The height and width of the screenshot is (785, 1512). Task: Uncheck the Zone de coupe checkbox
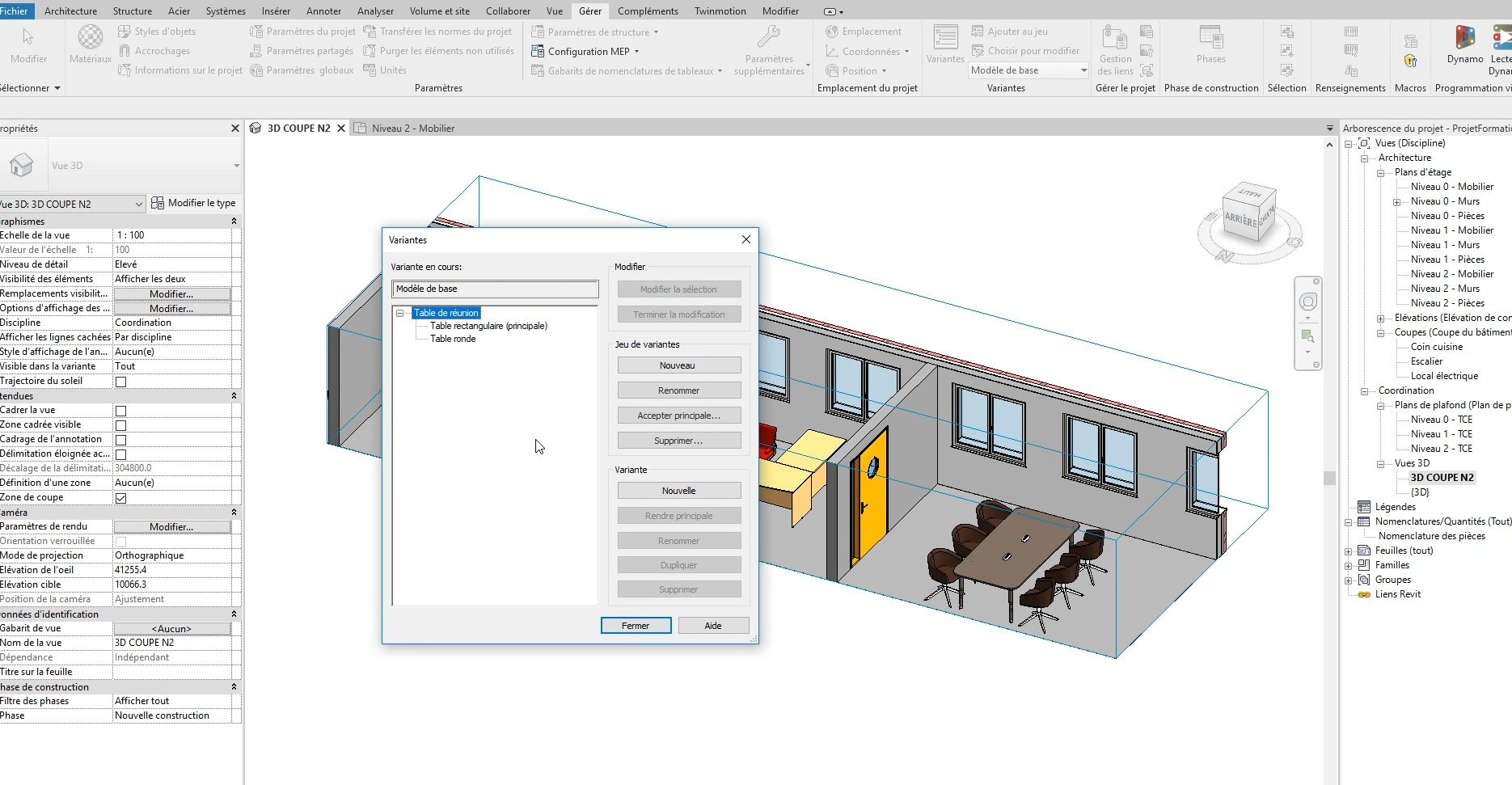(120, 498)
